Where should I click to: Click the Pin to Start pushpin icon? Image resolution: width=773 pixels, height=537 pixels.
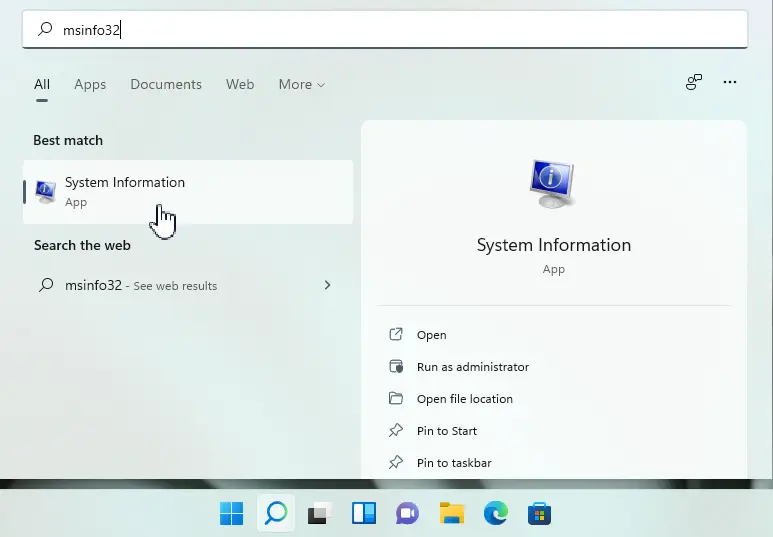tap(395, 430)
